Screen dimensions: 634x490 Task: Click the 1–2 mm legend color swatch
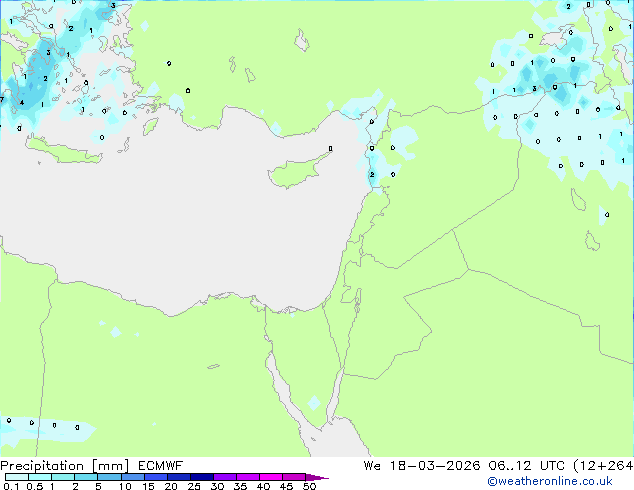[63, 477]
